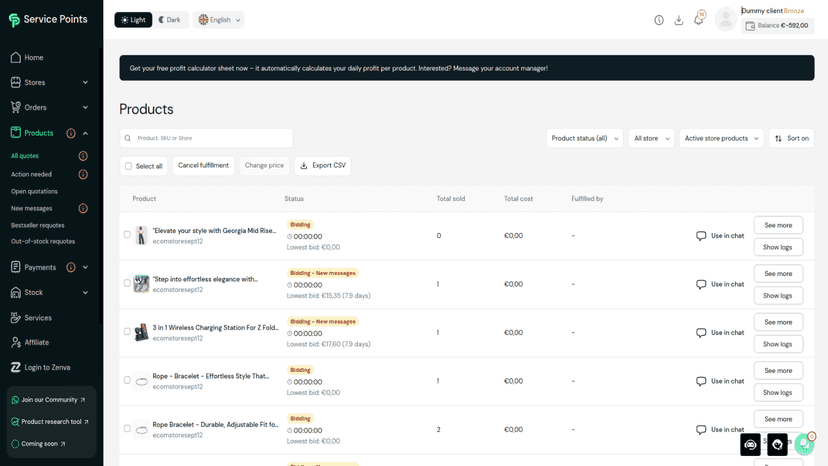Screen dimensions: 828x466
Task: Open the green chat widget bubble
Action: [804, 444]
